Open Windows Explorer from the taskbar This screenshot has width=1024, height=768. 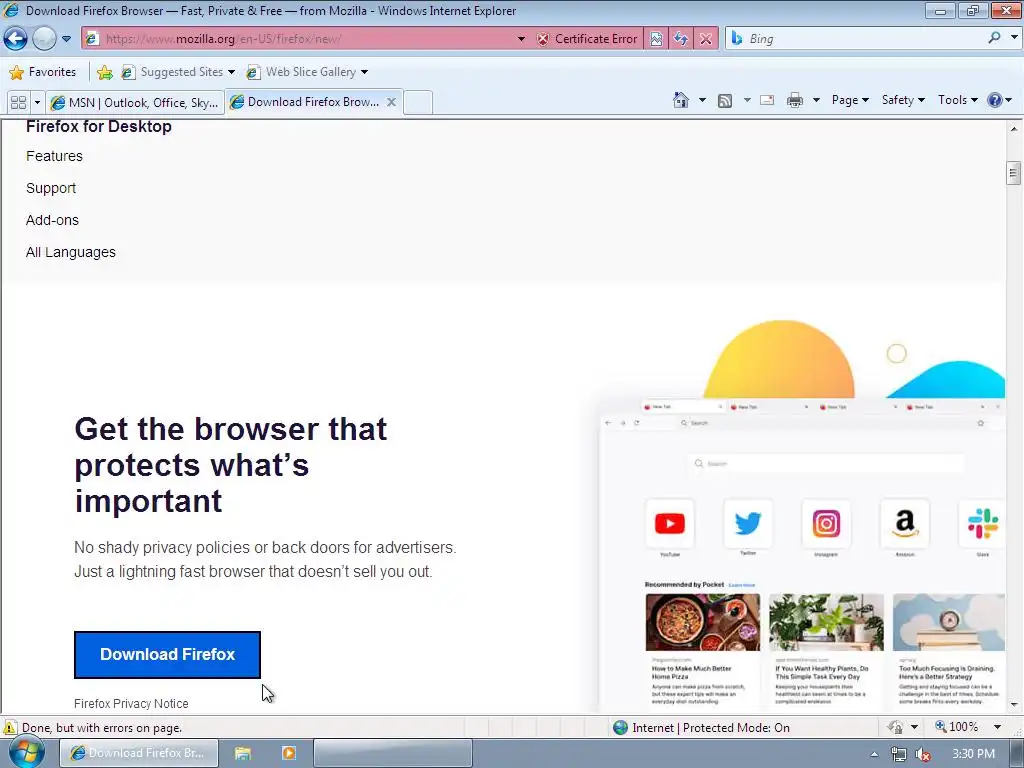[243, 753]
